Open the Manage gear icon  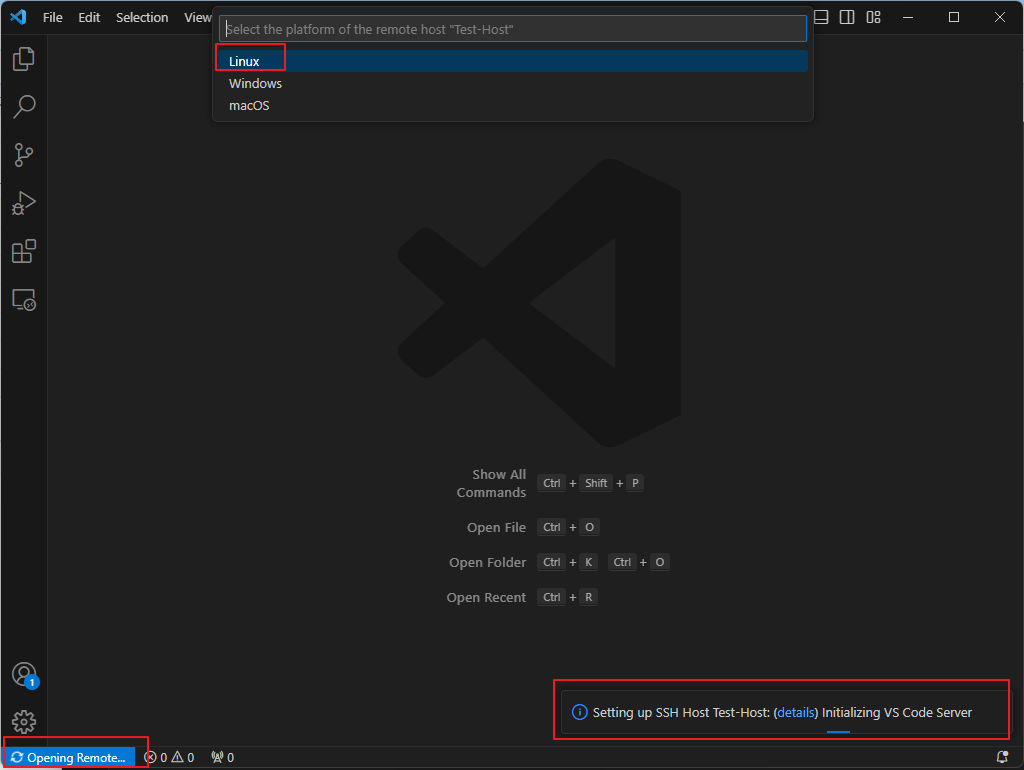24,722
